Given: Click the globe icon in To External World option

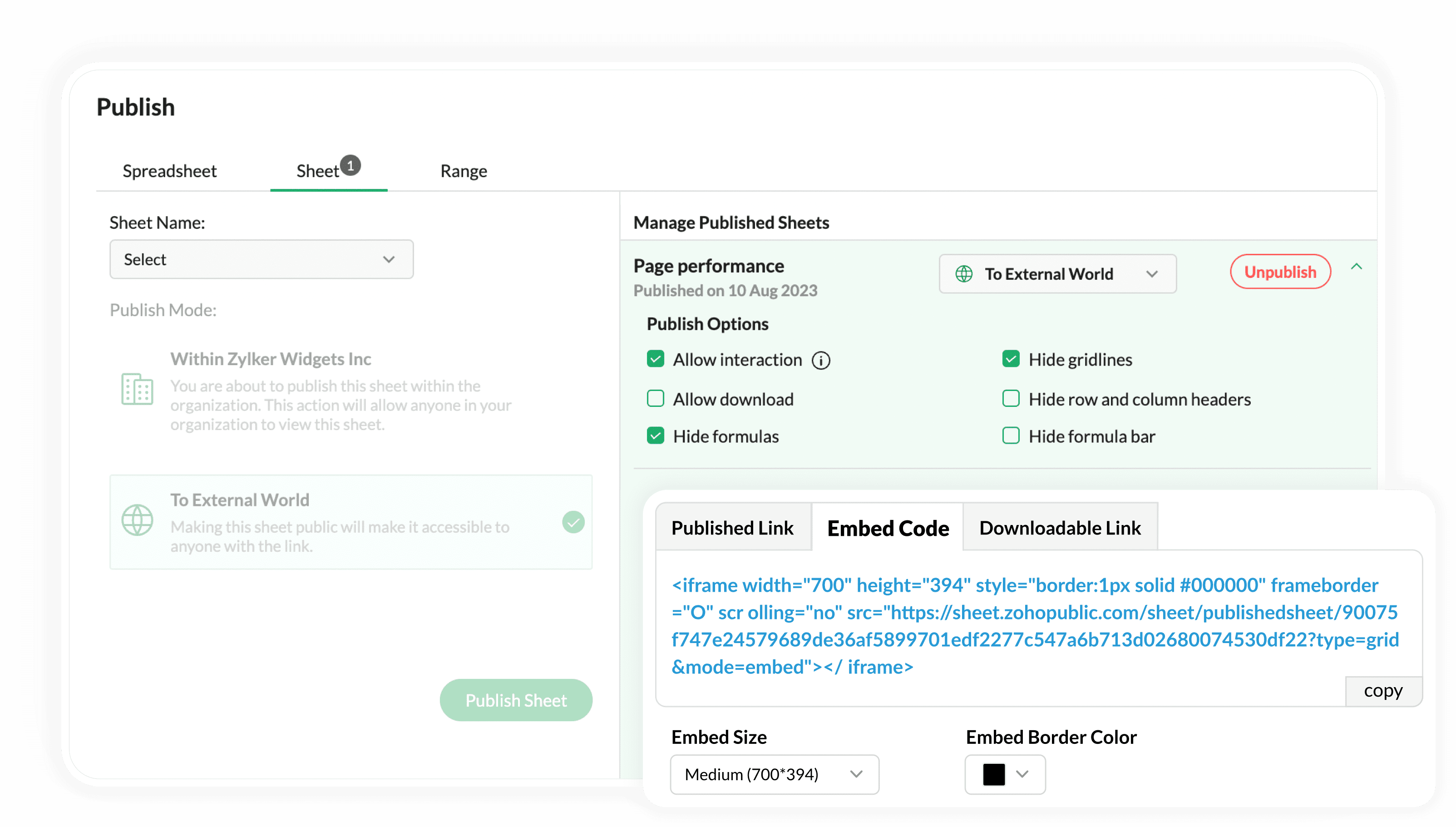Looking at the screenshot, I should pos(138,520).
